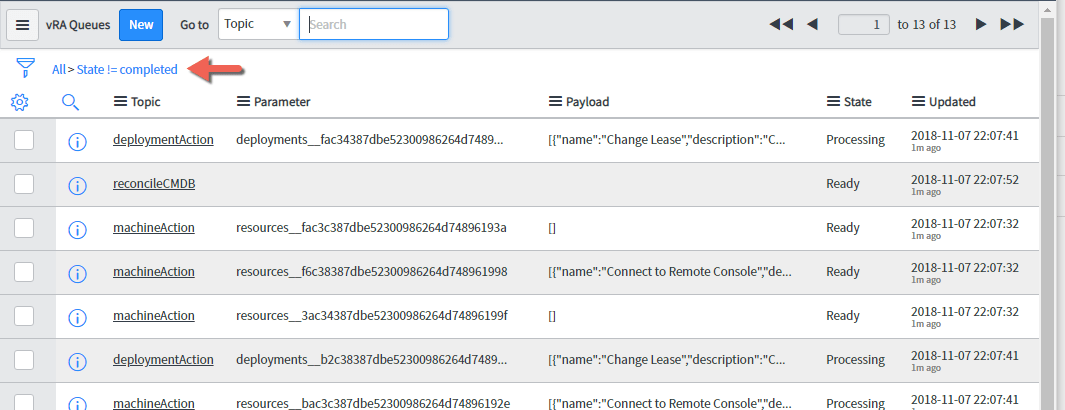Click into the Search text field
Screen dimensions: 1065x410
(x=374, y=24)
